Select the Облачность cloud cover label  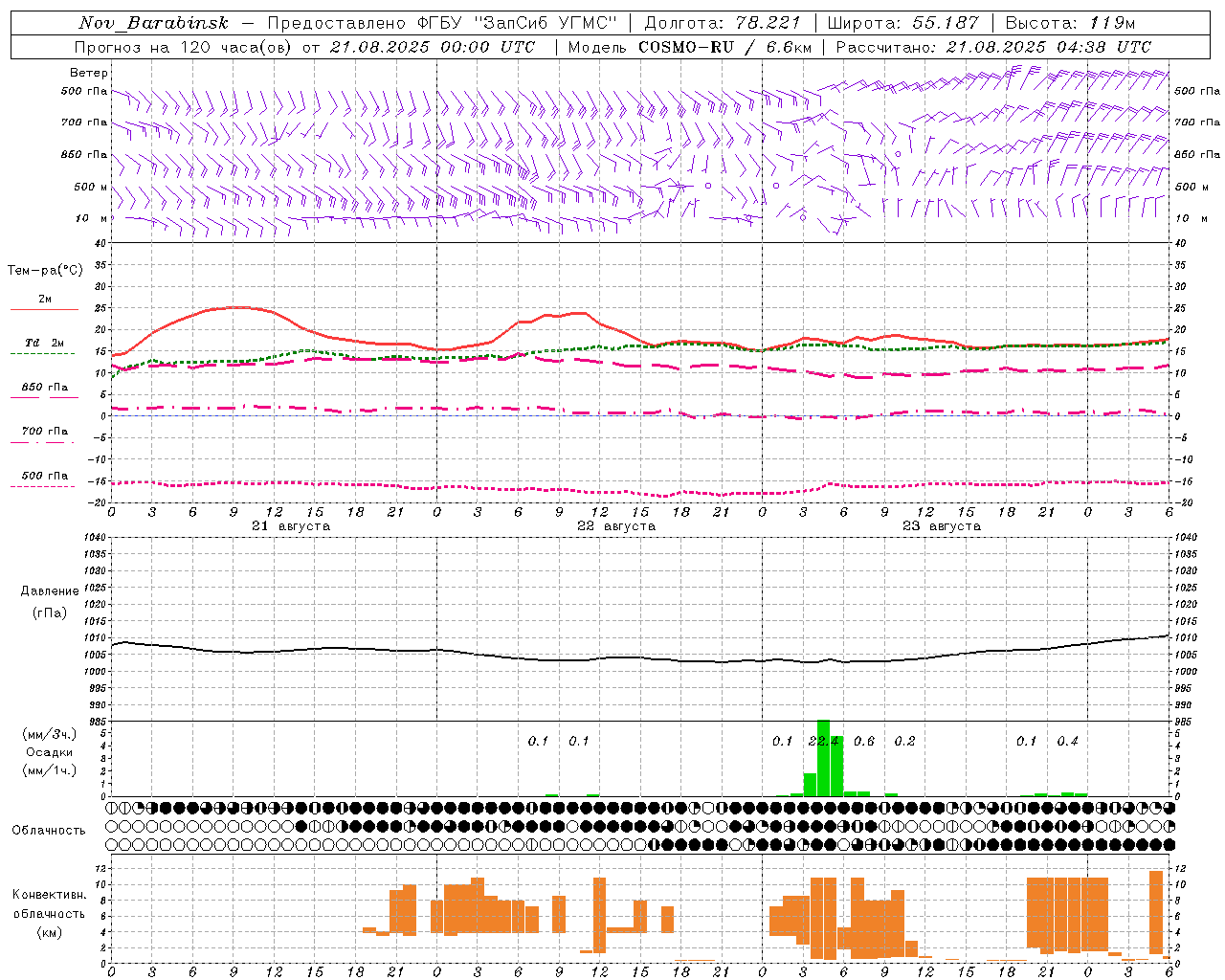[x=49, y=830]
